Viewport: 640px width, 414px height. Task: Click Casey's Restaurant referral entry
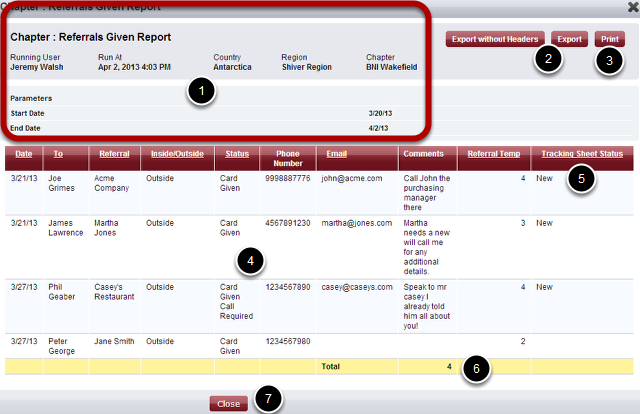click(x=115, y=291)
